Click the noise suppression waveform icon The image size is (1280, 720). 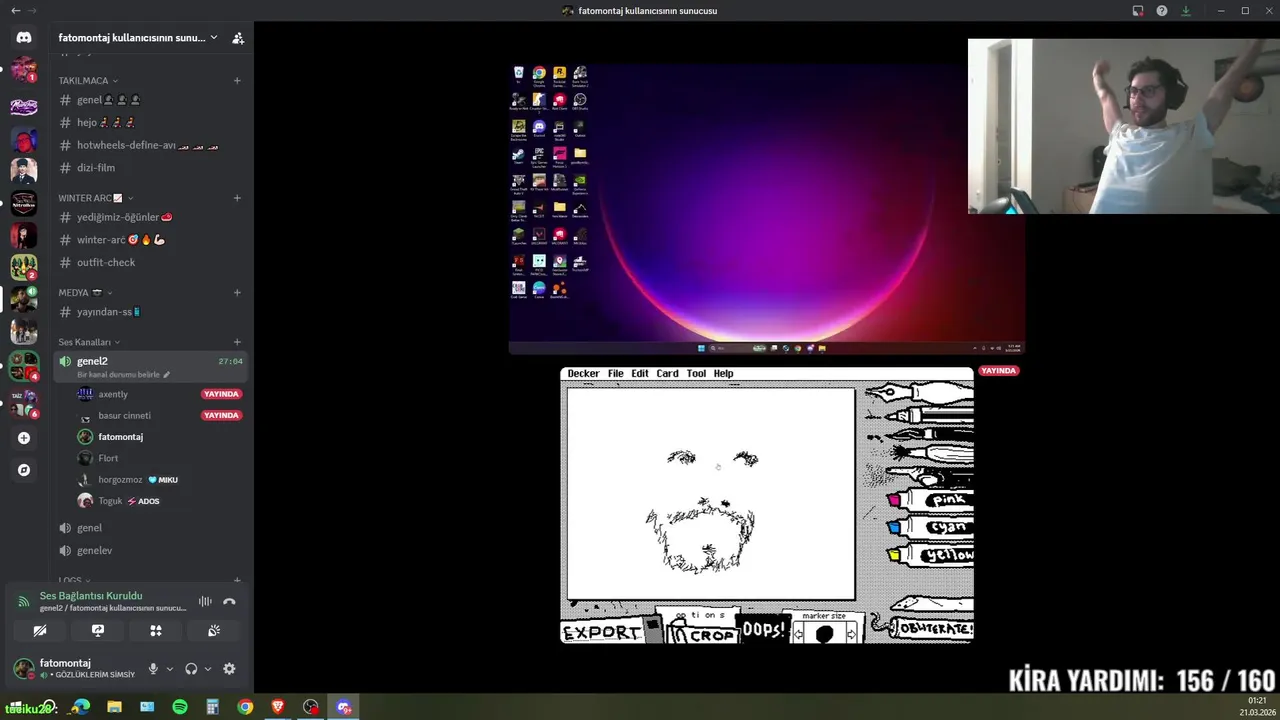(205, 601)
